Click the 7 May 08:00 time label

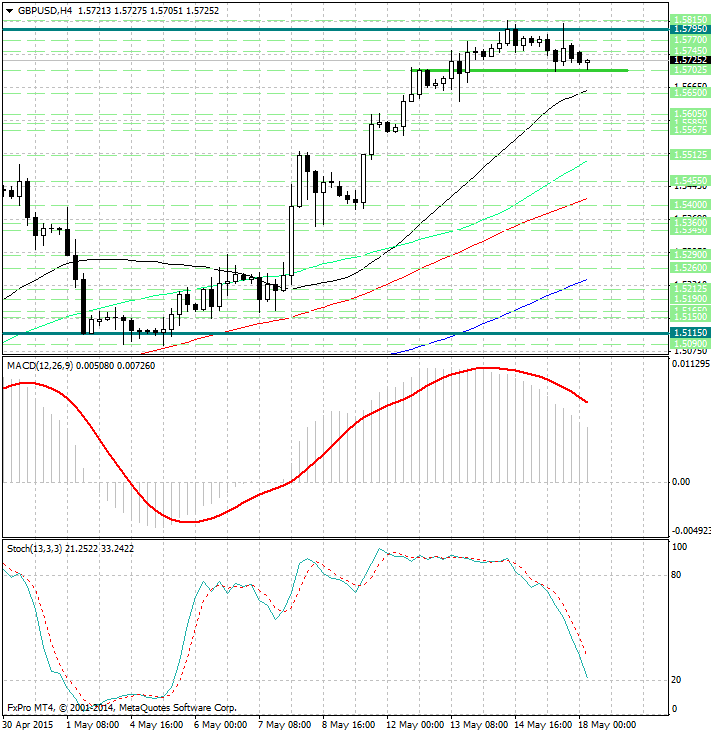click(x=285, y=725)
